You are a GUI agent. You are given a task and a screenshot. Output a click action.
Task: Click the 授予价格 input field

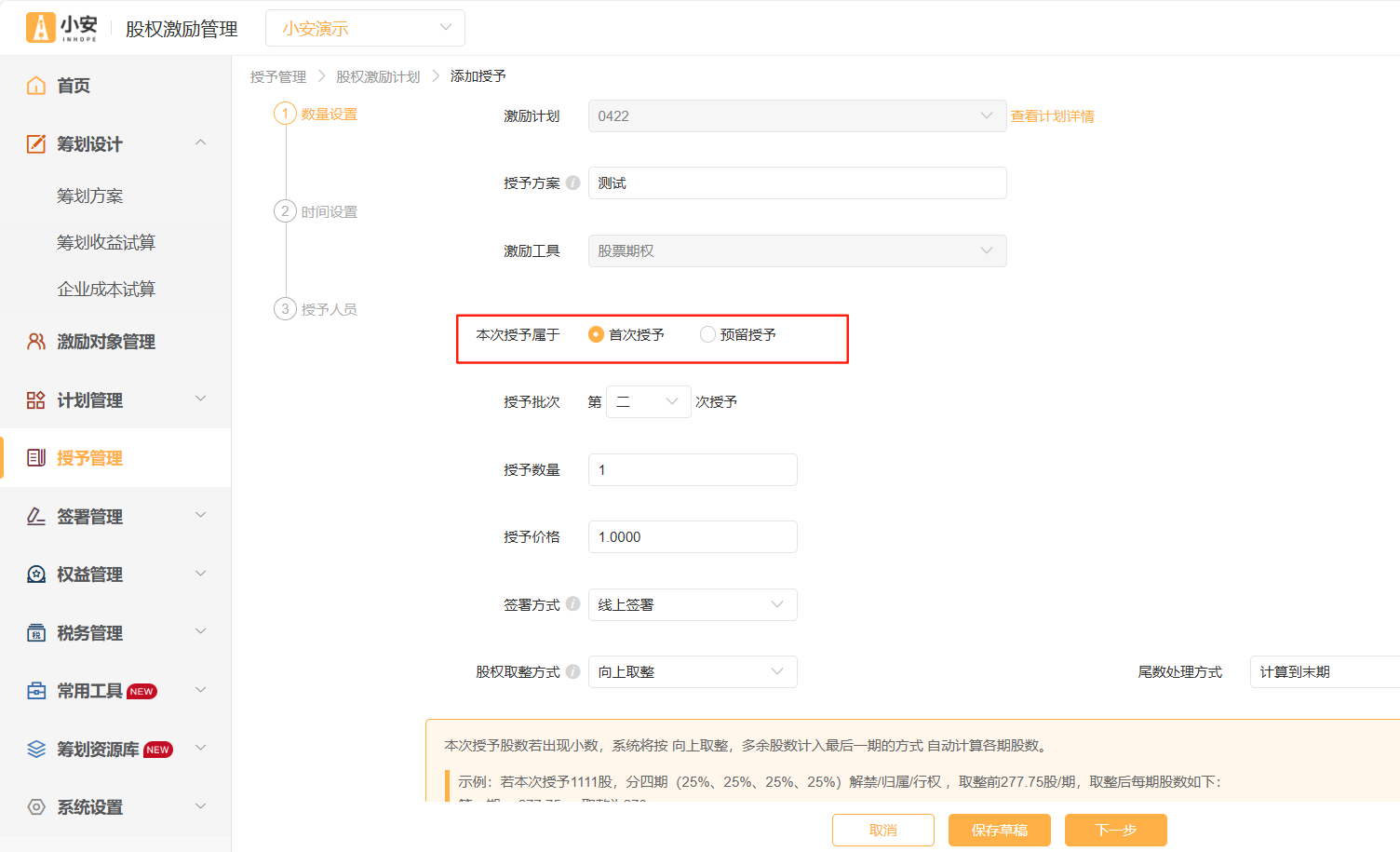[x=693, y=536]
